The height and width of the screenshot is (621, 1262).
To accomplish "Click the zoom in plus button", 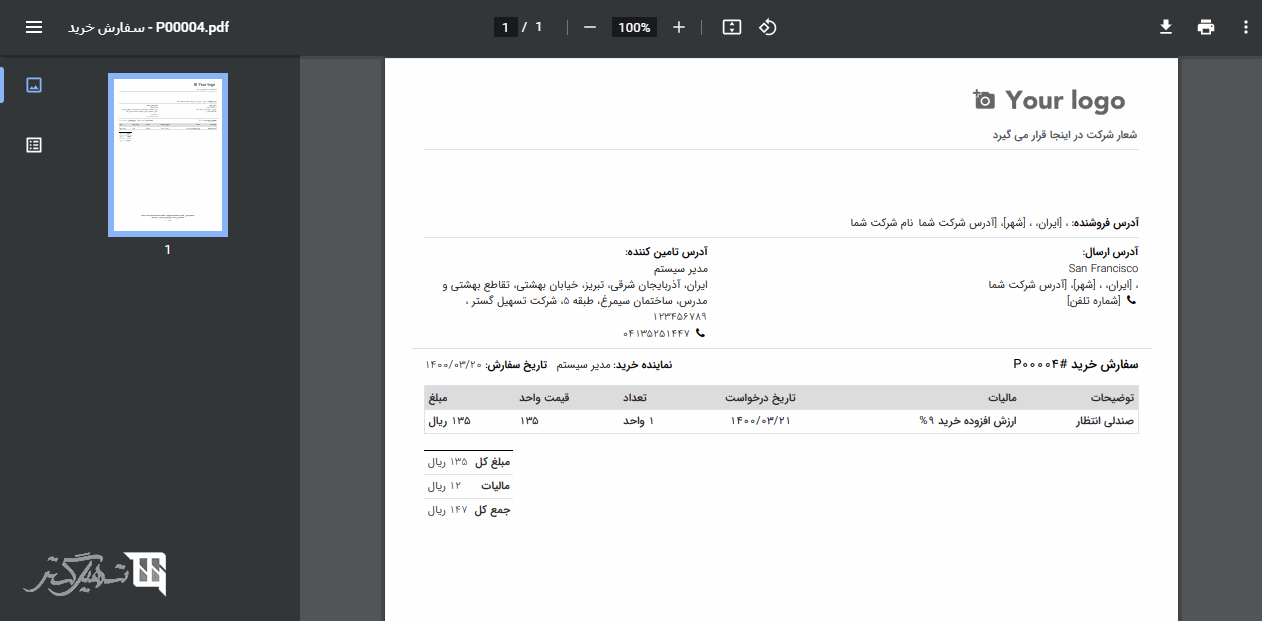I will [679, 27].
